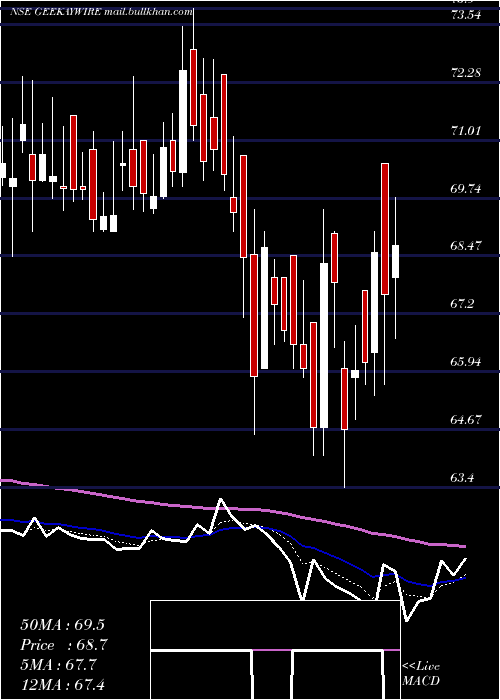Viewport: 500px width, 700px height.
Task: Click the 67.2 price axis label
Action: pyautogui.click(x=462, y=304)
